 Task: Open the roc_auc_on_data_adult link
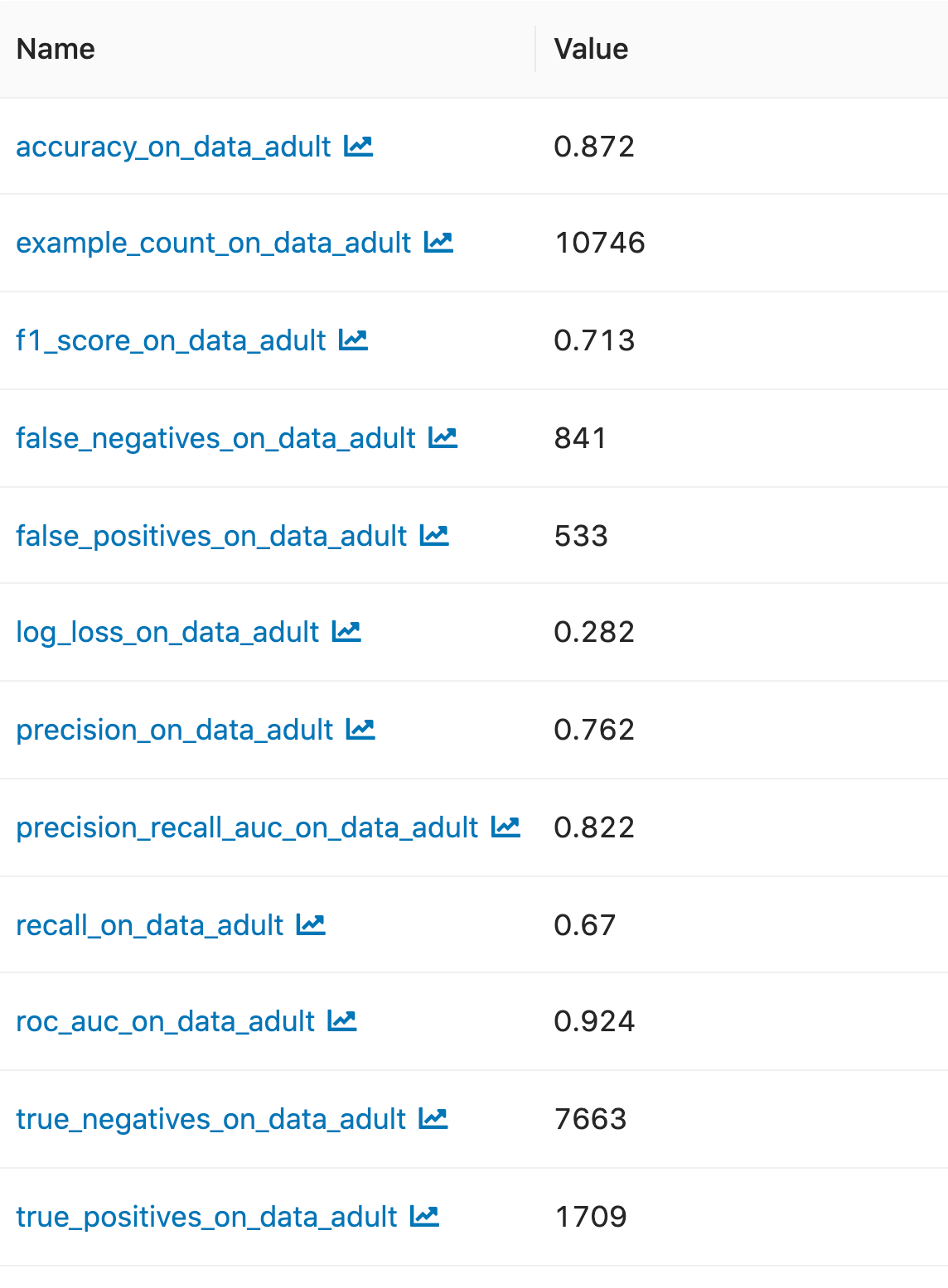click(166, 1021)
